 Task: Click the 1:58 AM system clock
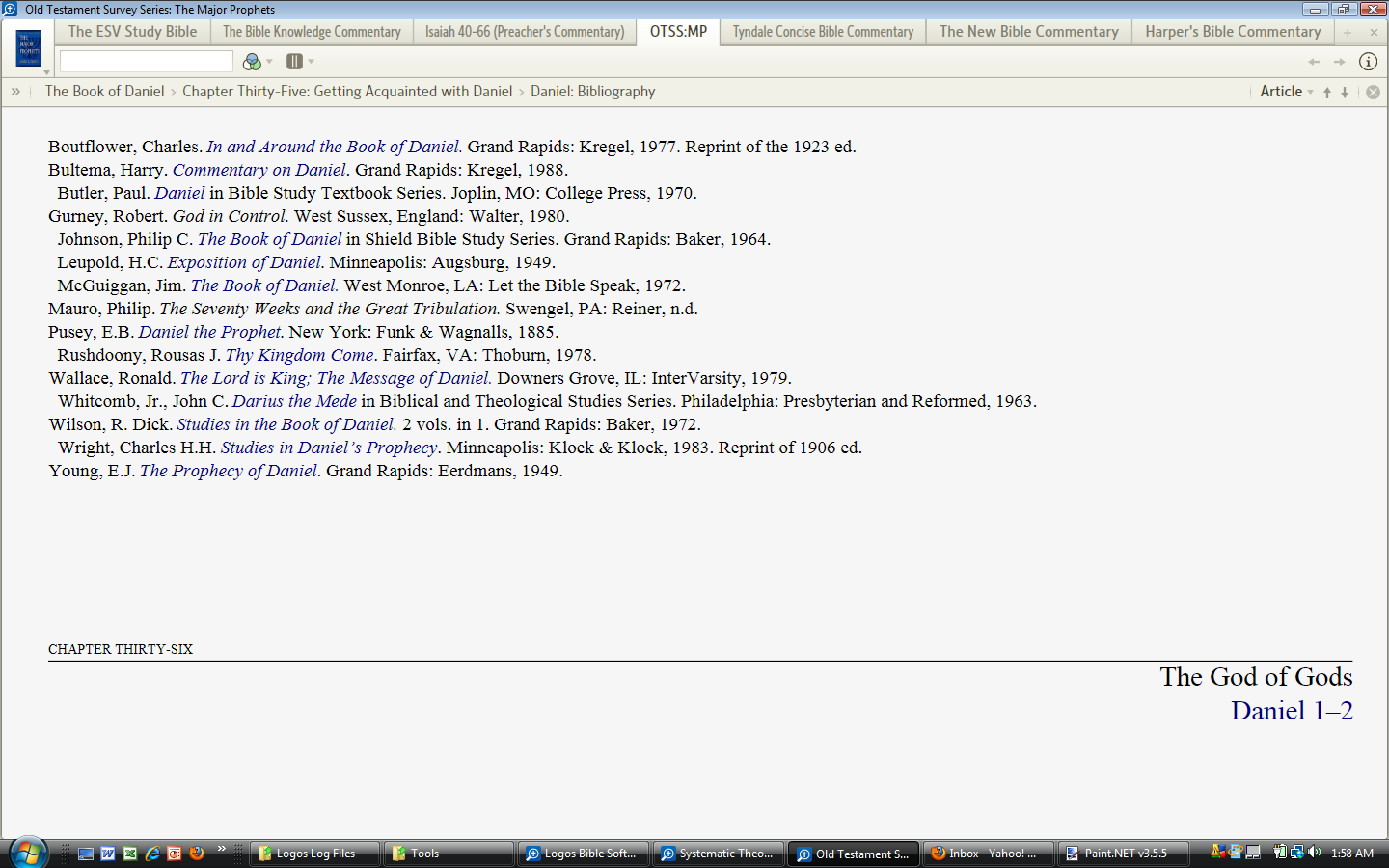1352,854
